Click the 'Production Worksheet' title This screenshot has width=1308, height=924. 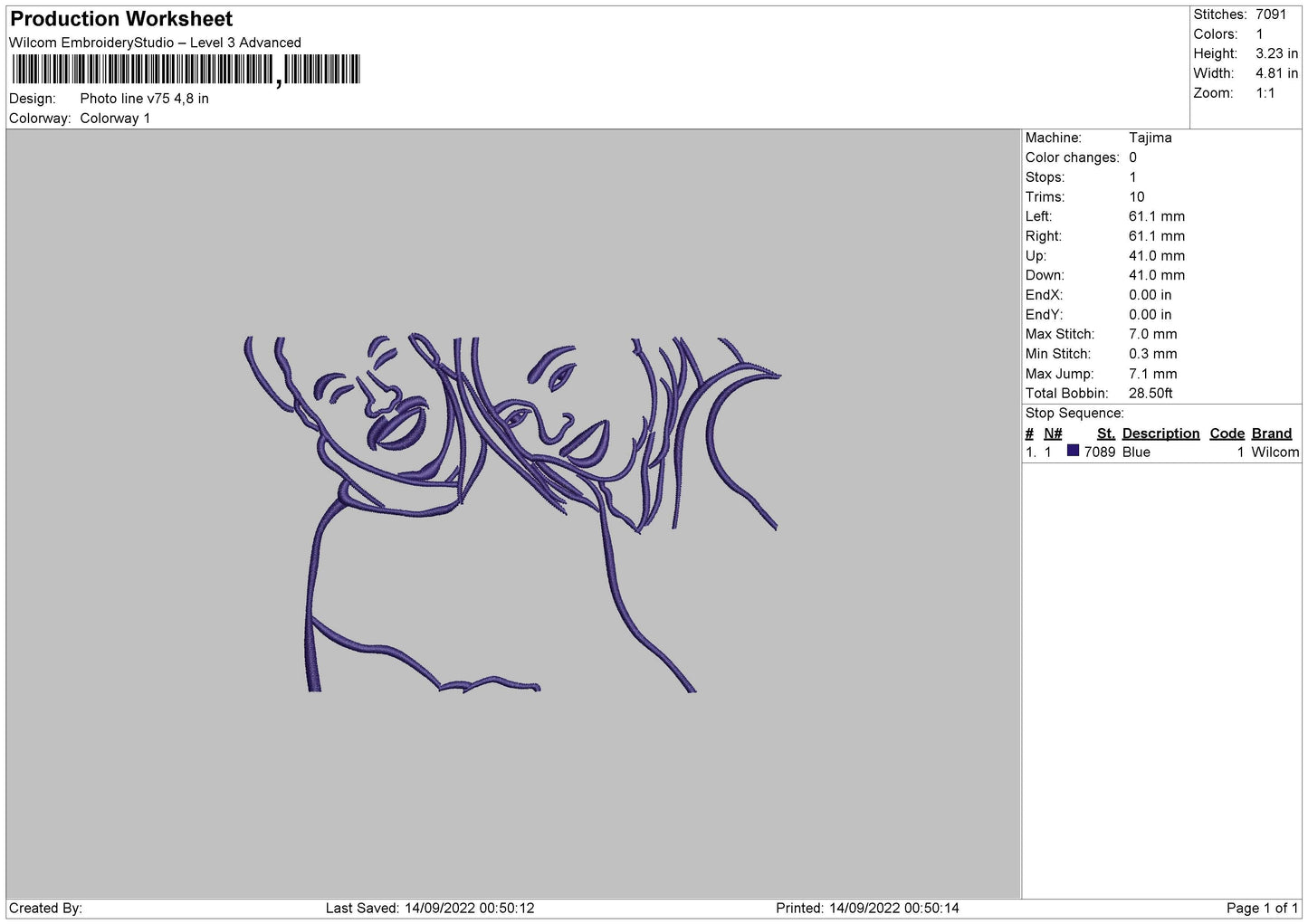(x=121, y=19)
